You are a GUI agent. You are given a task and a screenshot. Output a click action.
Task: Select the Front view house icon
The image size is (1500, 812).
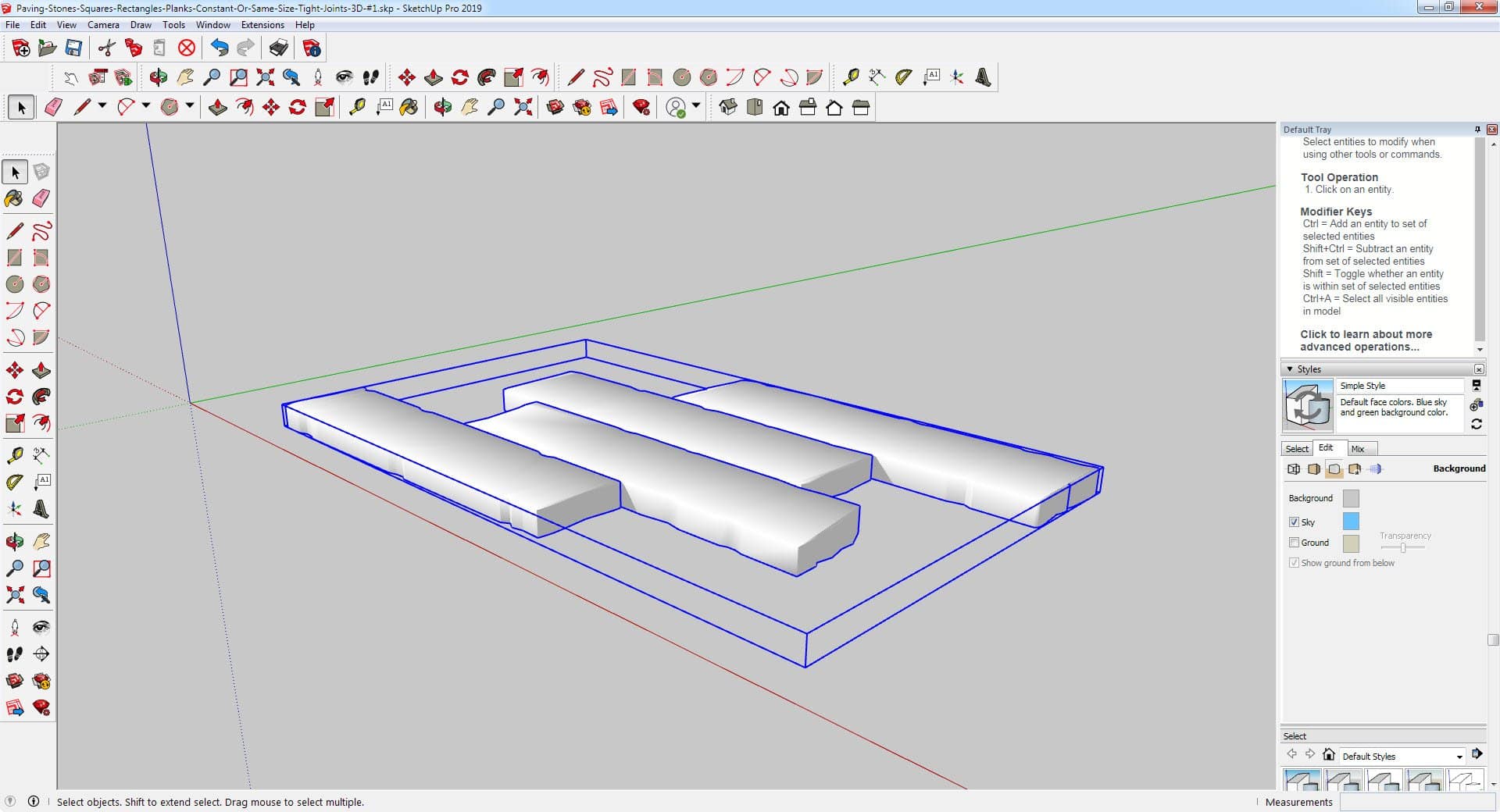[781, 108]
